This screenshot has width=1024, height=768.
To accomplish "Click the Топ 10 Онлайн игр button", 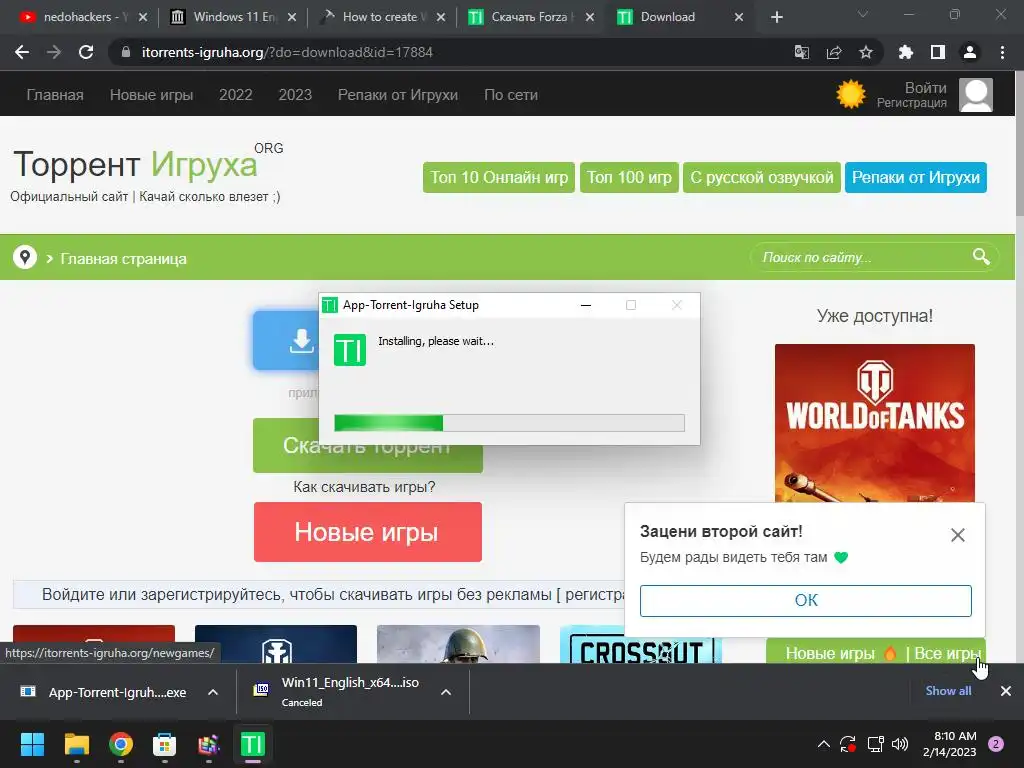I will [499, 178].
